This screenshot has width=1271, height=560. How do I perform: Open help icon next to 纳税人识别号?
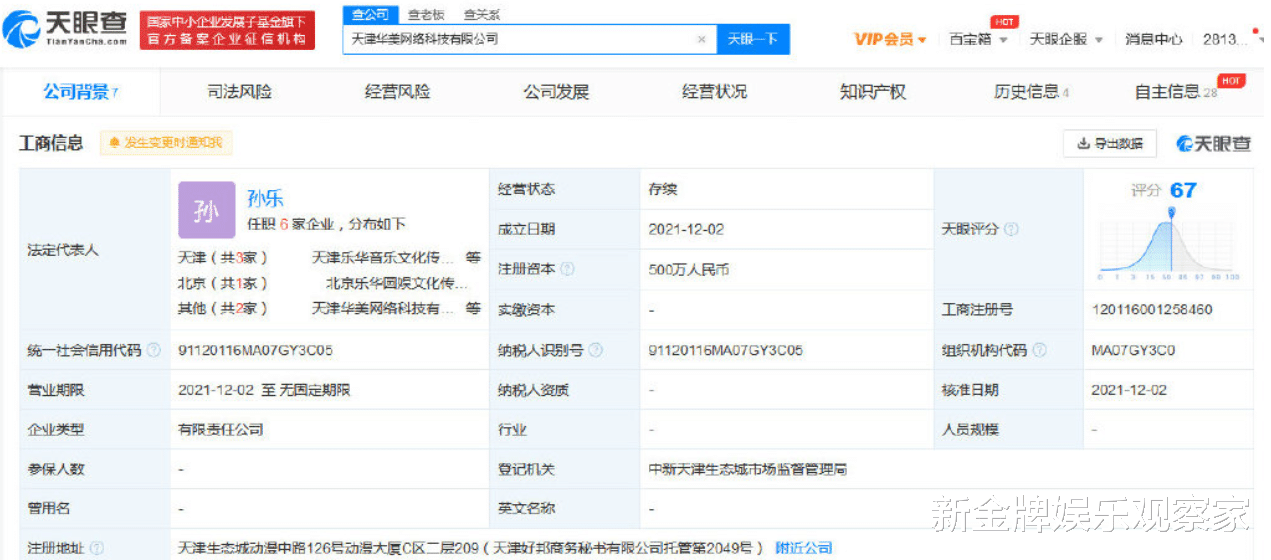pos(596,350)
